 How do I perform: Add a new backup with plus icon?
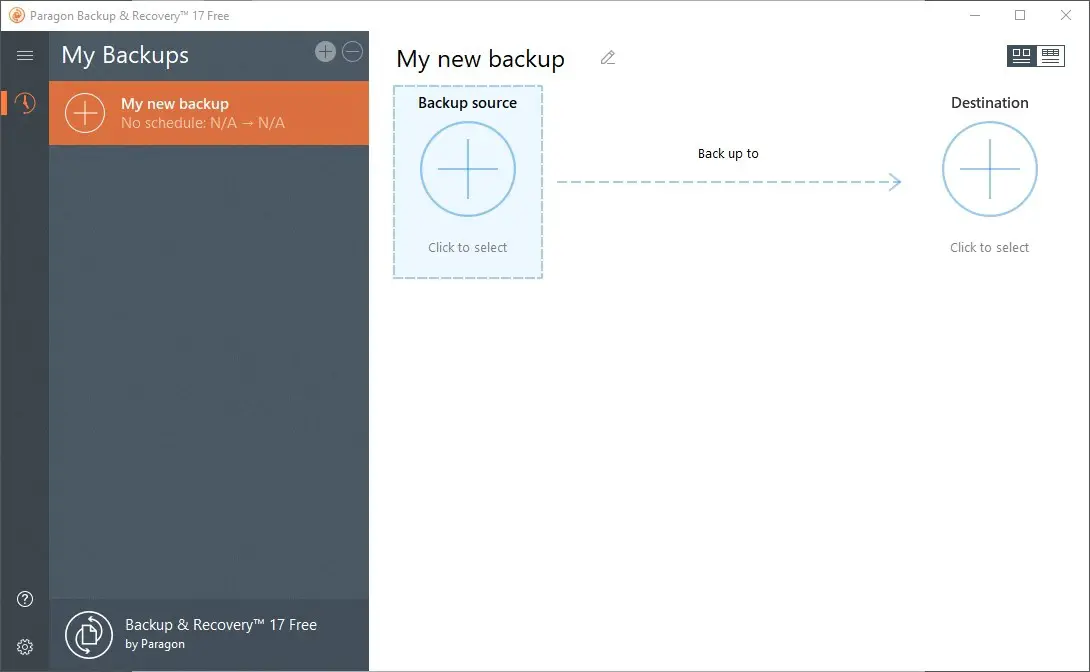click(325, 52)
